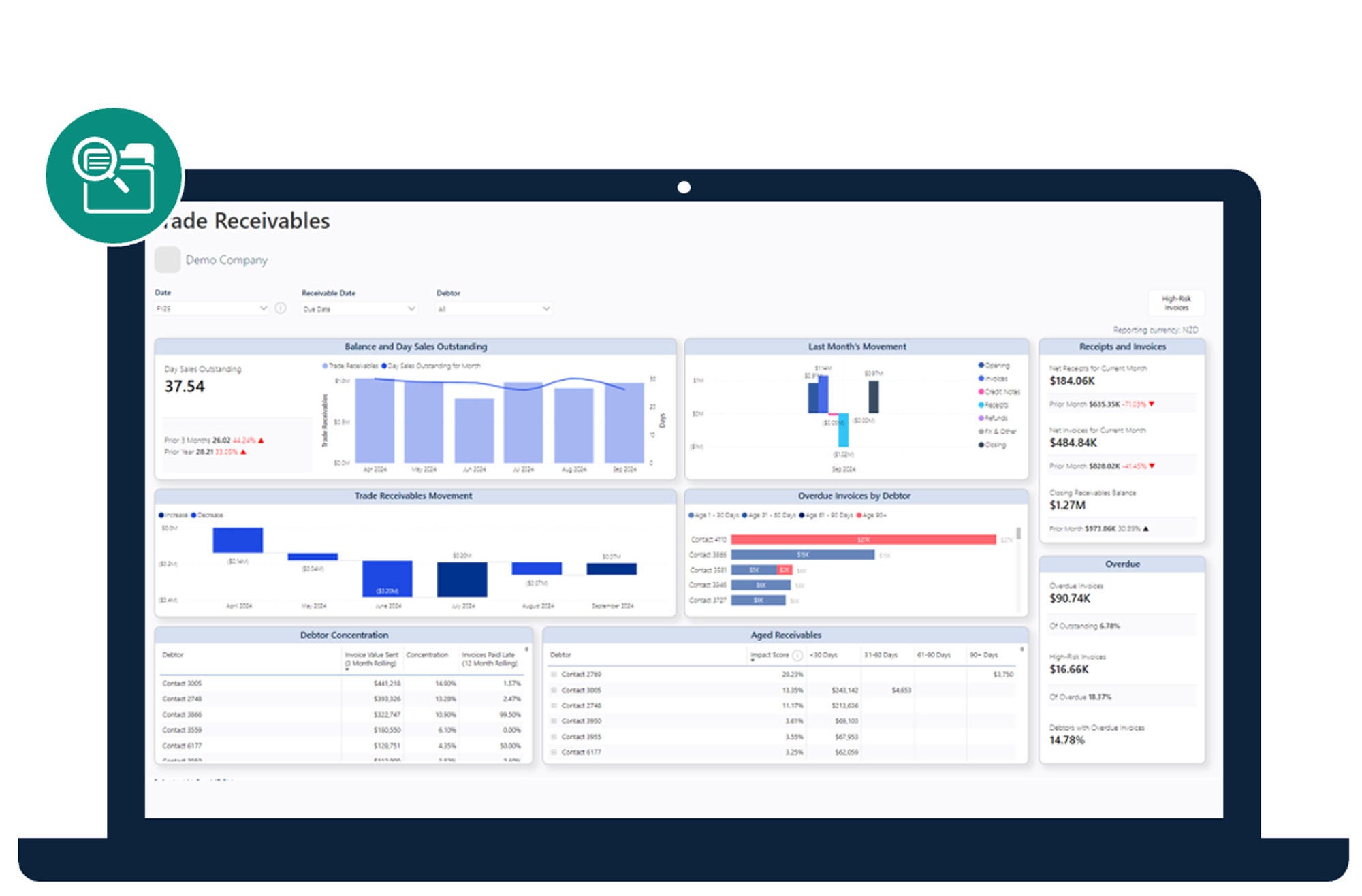Expand the Contact 6177 row in Aged Receivables
This screenshot has width=1362, height=896.
554,752
